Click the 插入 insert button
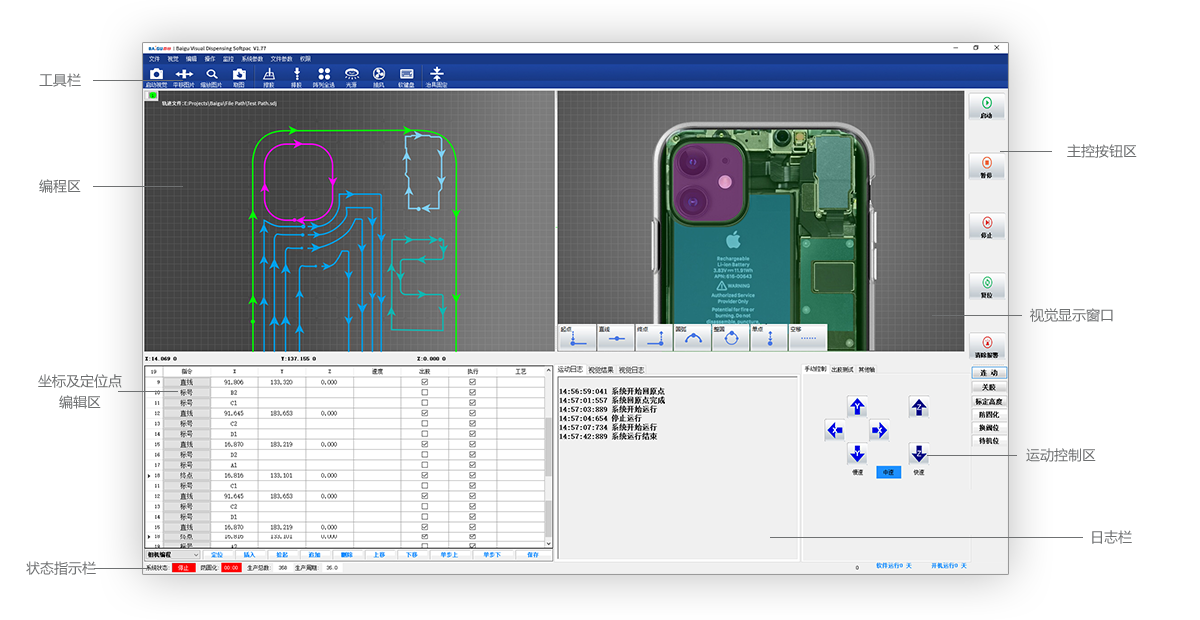Image resolution: width=1200 pixels, height=620 pixels. point(250,554)
